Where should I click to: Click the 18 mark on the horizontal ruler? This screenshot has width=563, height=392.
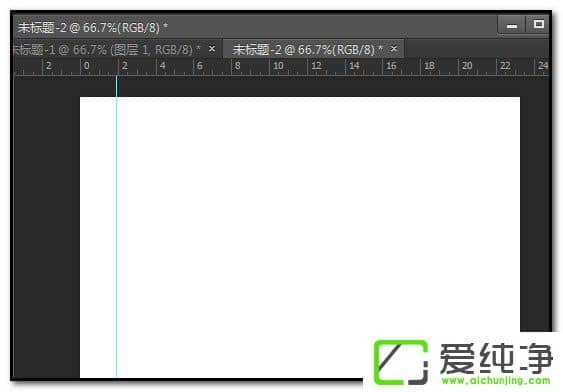pos(429,66)
